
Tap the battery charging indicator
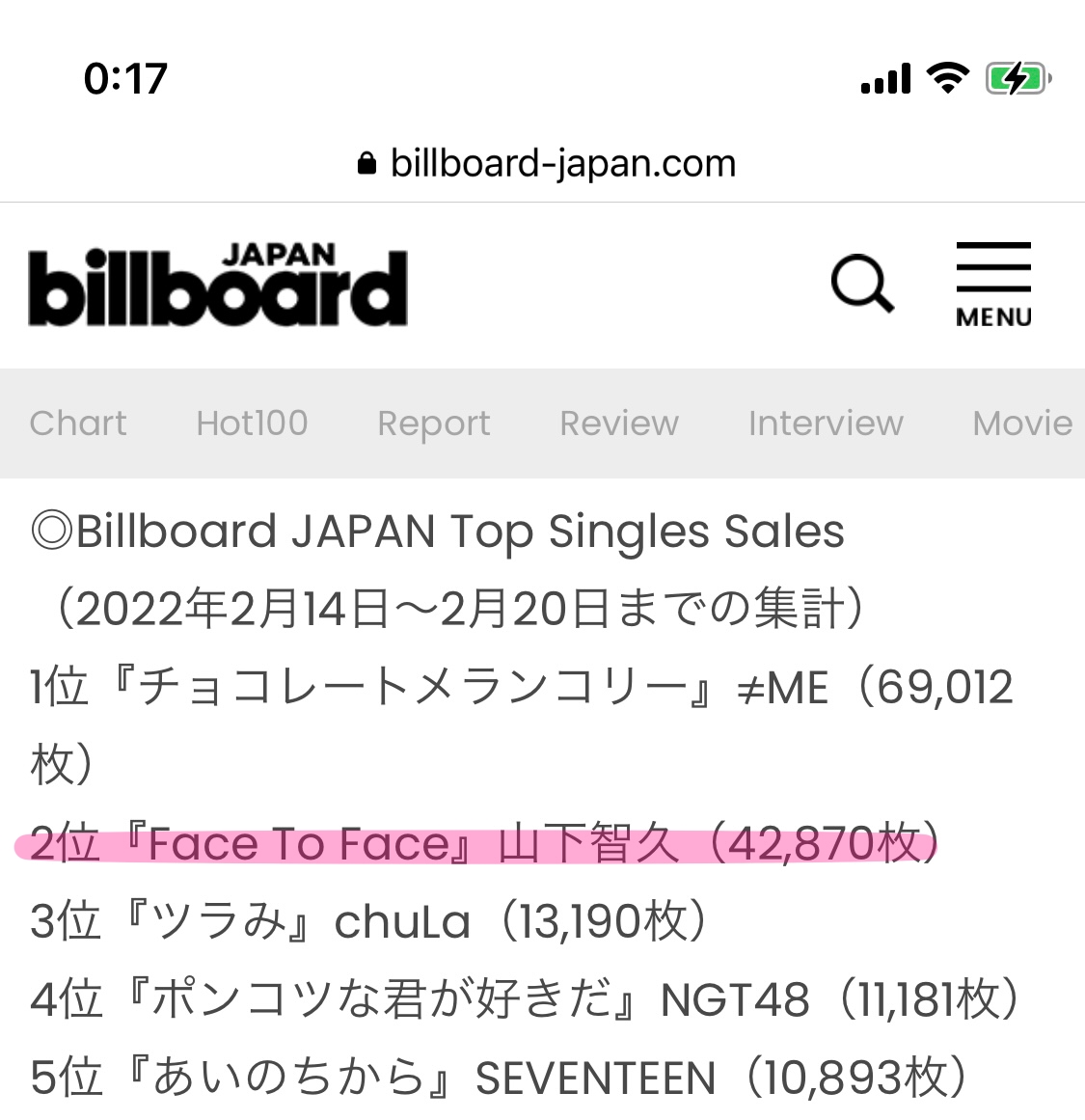1017,79
